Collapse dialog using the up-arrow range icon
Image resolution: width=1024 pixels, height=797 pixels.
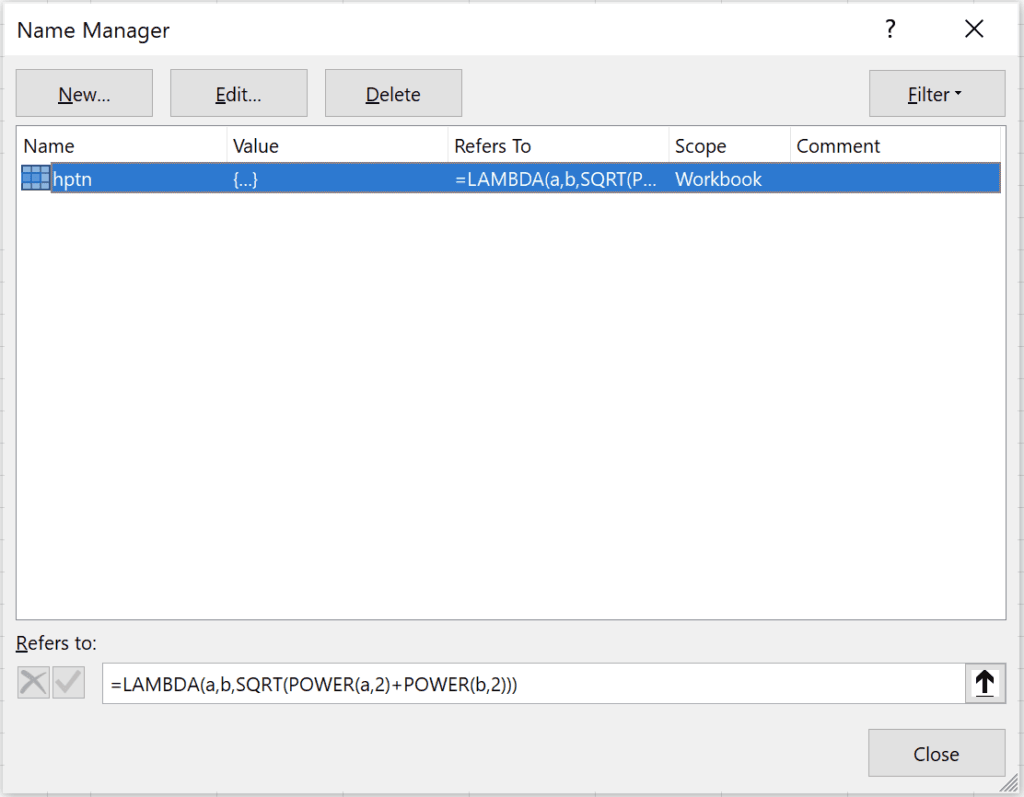pos(984,683)
